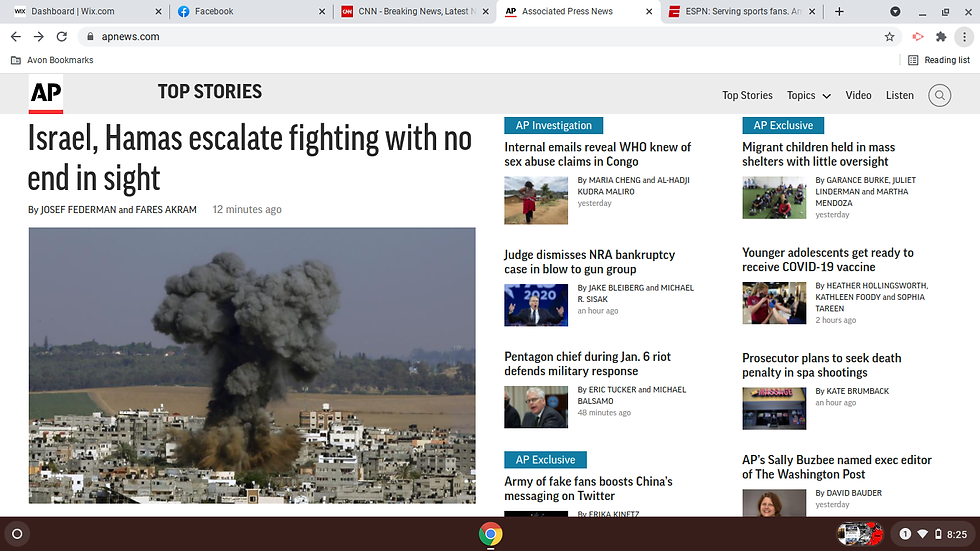Image resolution: width=980 pixels, height=551 pixels.
Task: Close the ESPN tab
Action: tap(812, 11)
